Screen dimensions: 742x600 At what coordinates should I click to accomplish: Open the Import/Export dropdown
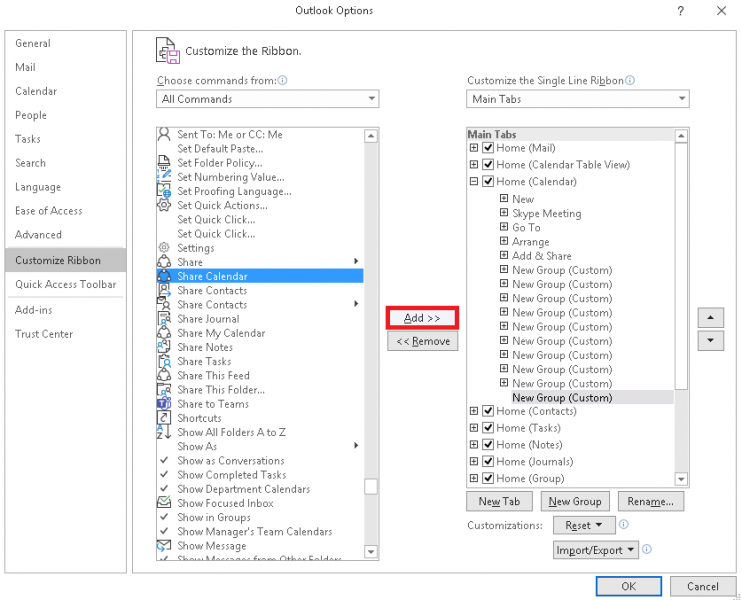[596, 550]
